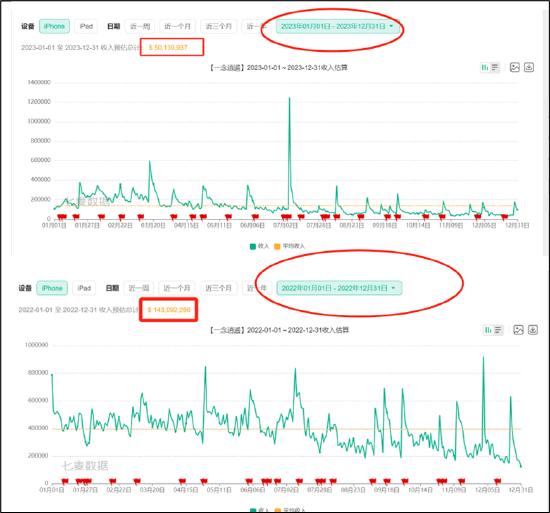The image size is (550, 513).
Task: Click the 1000000 axis label in 2022 chart
Action: coord(36,345)
